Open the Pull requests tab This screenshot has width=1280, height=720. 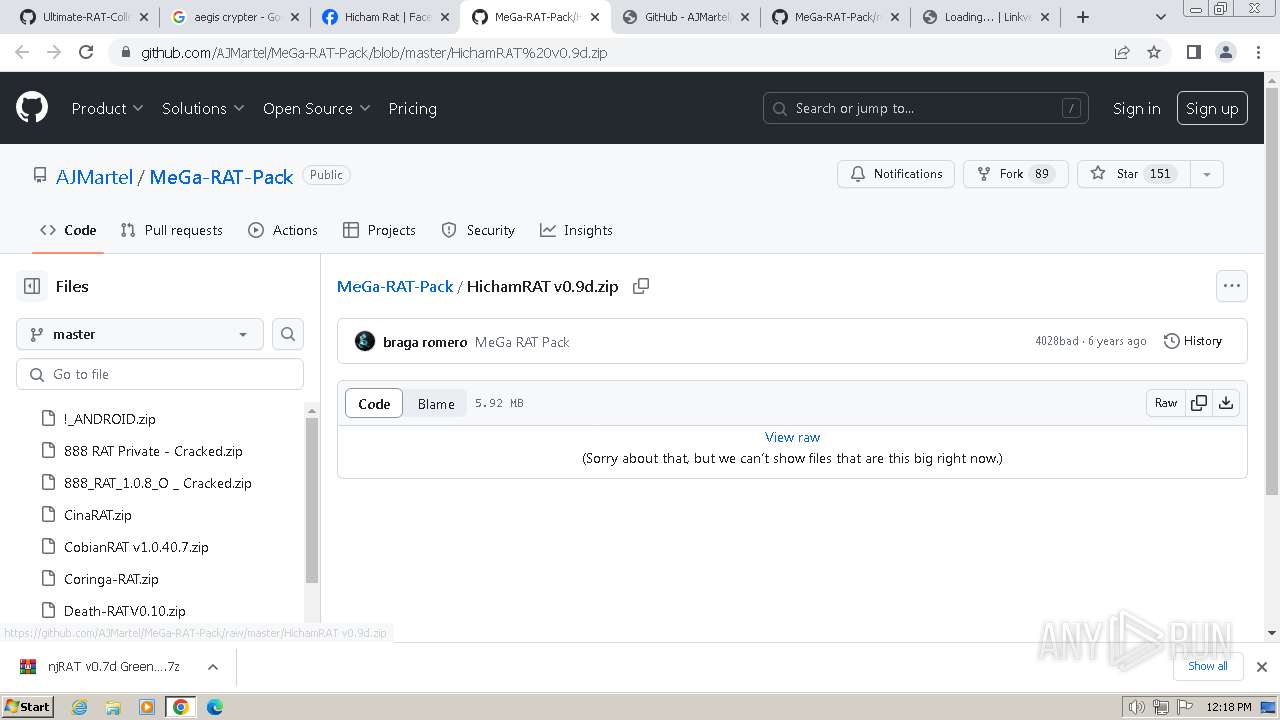pyautogui.click(x=171, y=230)
